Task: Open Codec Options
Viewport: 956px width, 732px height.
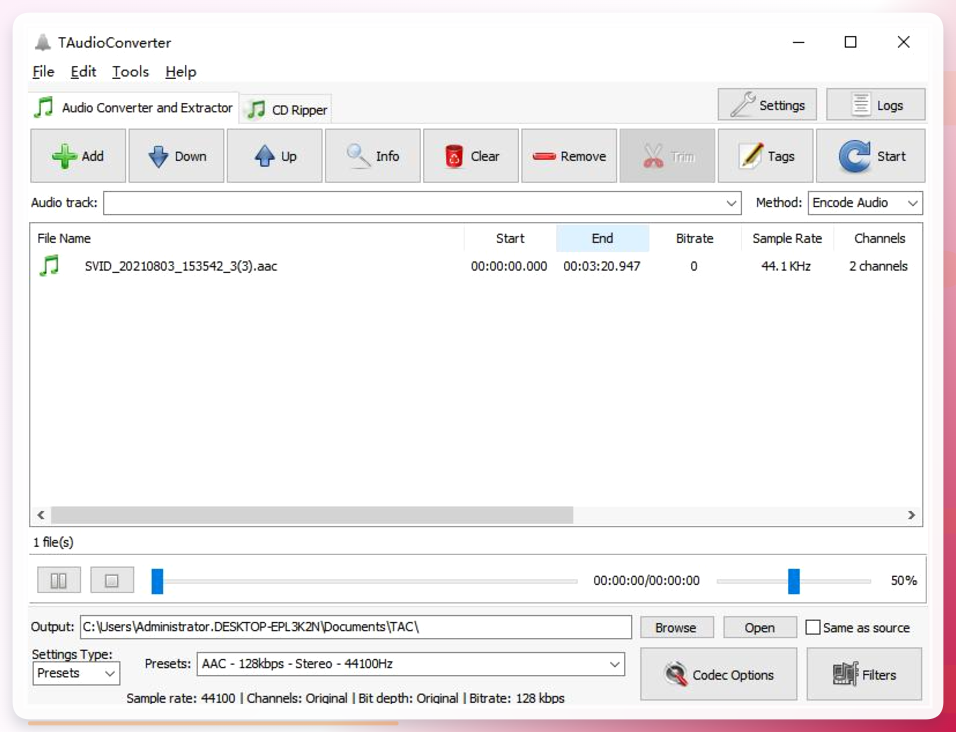Action: (718, 674)
